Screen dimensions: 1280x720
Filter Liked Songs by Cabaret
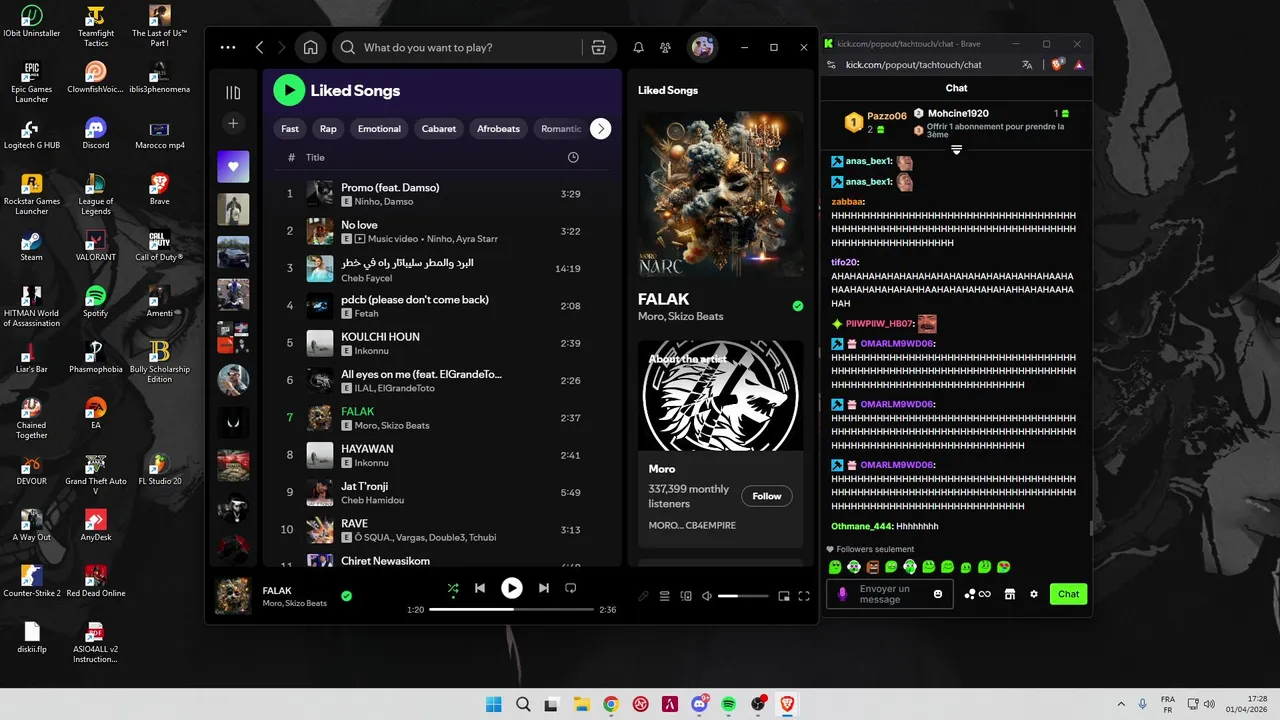coord(439,129)
